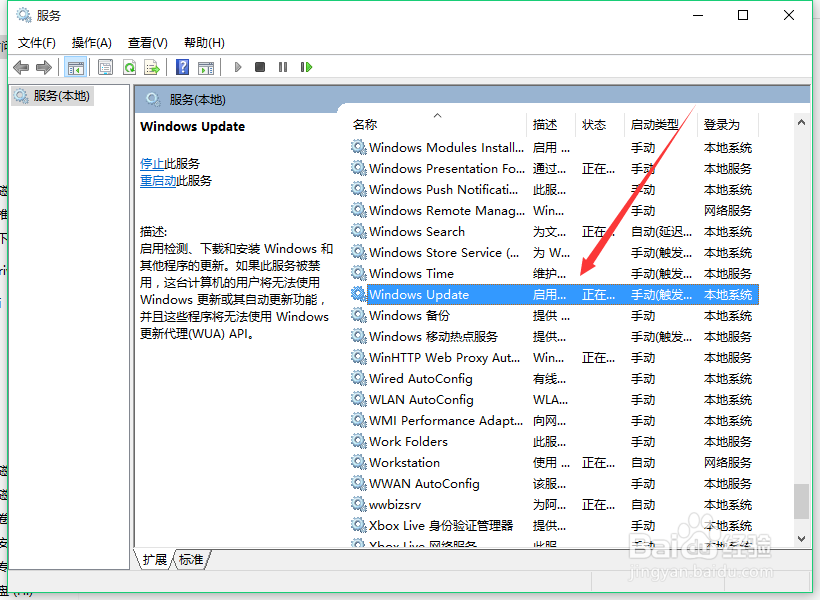Select Windows Presentation Fo... service
This screenshot has width=820, height=600.
pos(447,168)
